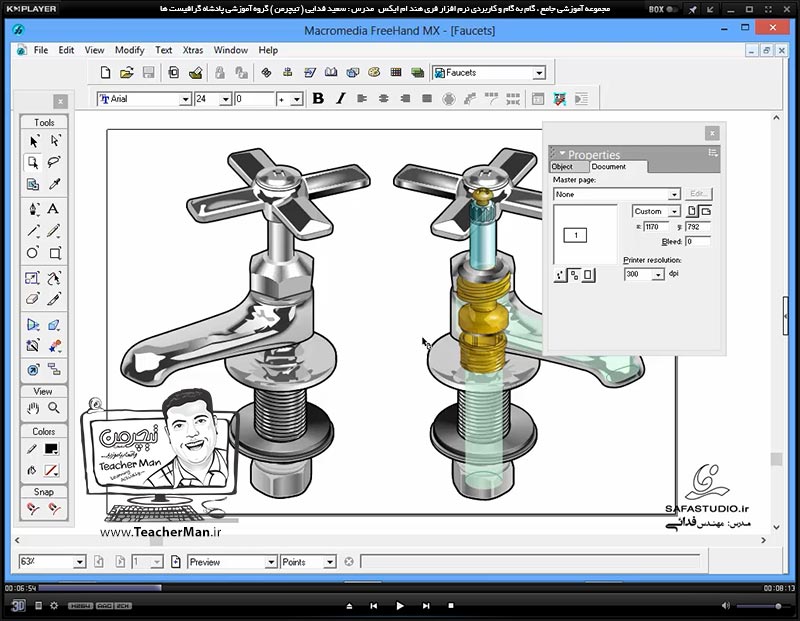800x621 pixels.
Task: Click the Edit master page button
Action: [x=697, y=194]
